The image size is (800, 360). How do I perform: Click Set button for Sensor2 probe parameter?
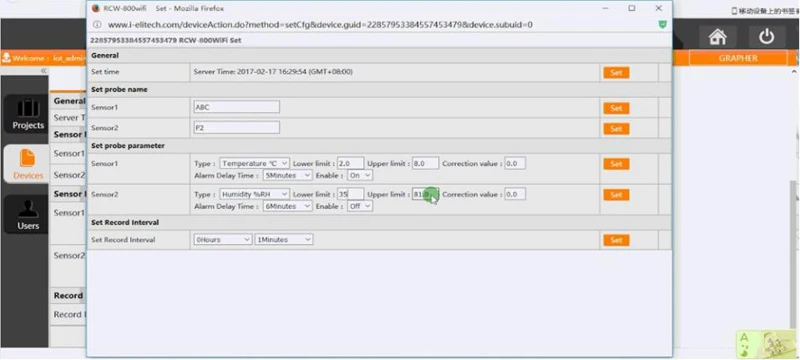point(616,195)
